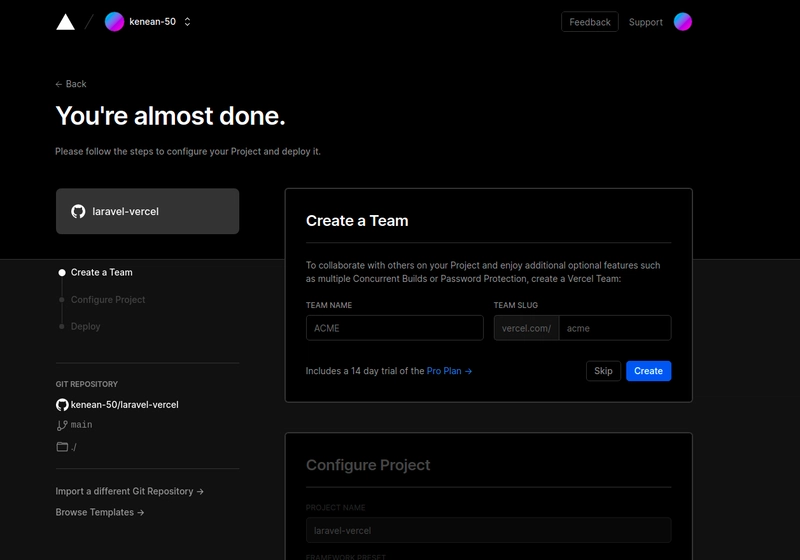Click the folder icon for root directory

point(62,447)
